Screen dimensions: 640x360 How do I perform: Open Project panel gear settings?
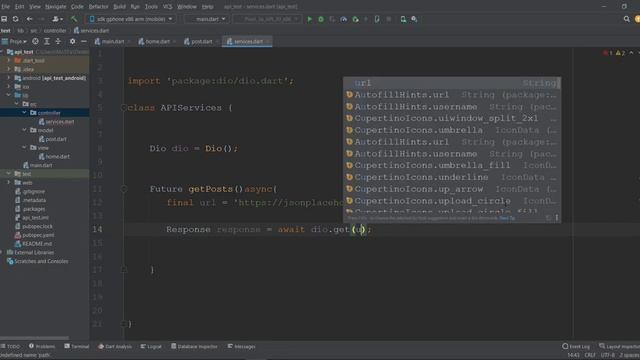72,41
